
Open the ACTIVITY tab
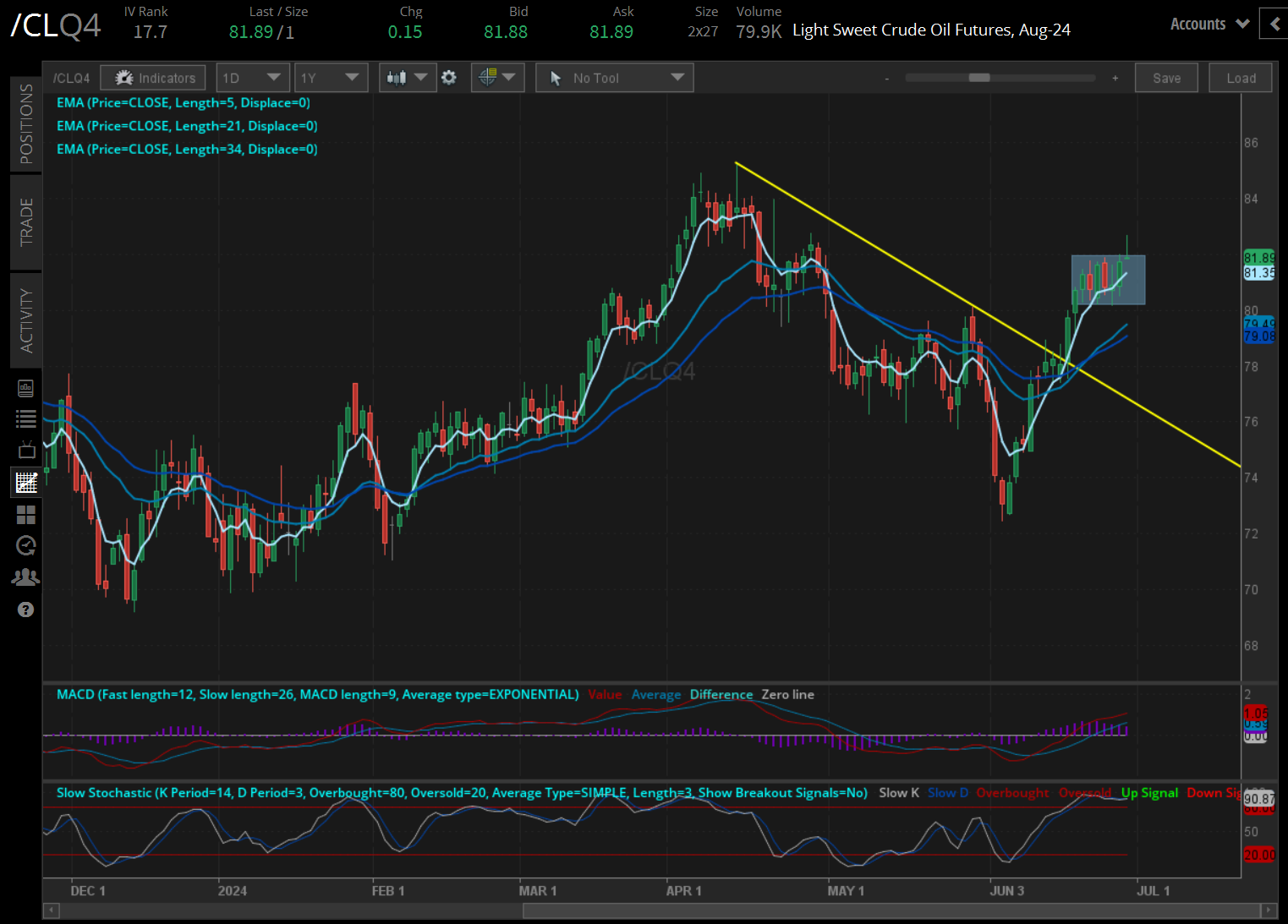pyautogui.click(x=25, y=320)
